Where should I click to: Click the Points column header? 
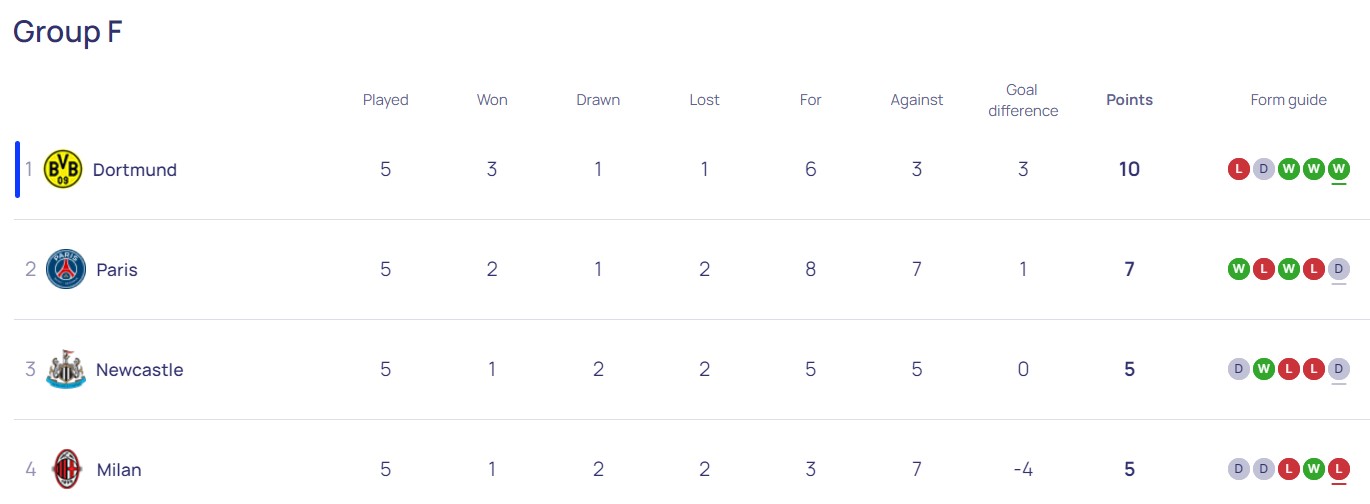tap(1129, 100)
